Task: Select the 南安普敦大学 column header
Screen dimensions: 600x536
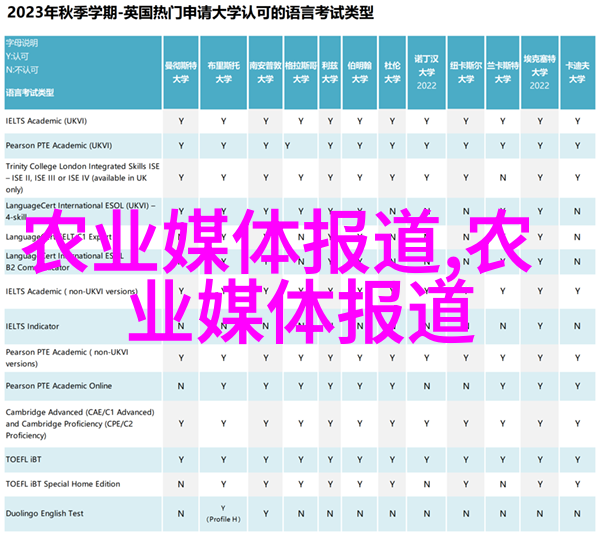Action: pos(266,72)
